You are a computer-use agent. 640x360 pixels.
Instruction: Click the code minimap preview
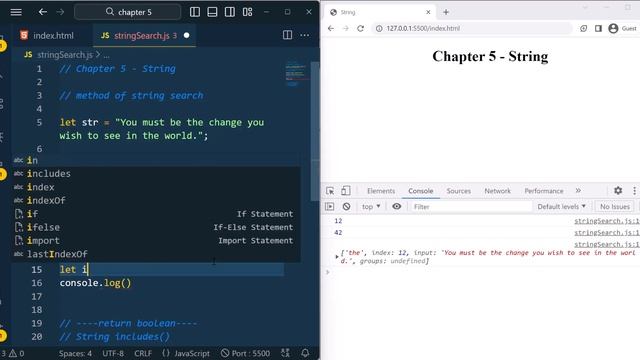296,74
